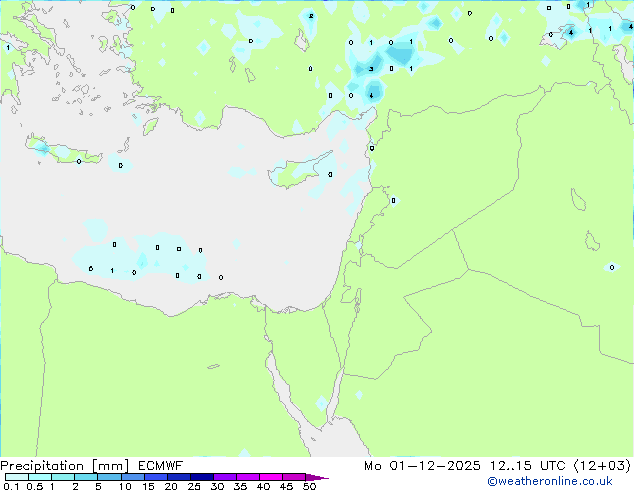Select the 35–40 mm violet legend swatch
The width and height of the screenshot is (634, 490).
click(248, 477)
